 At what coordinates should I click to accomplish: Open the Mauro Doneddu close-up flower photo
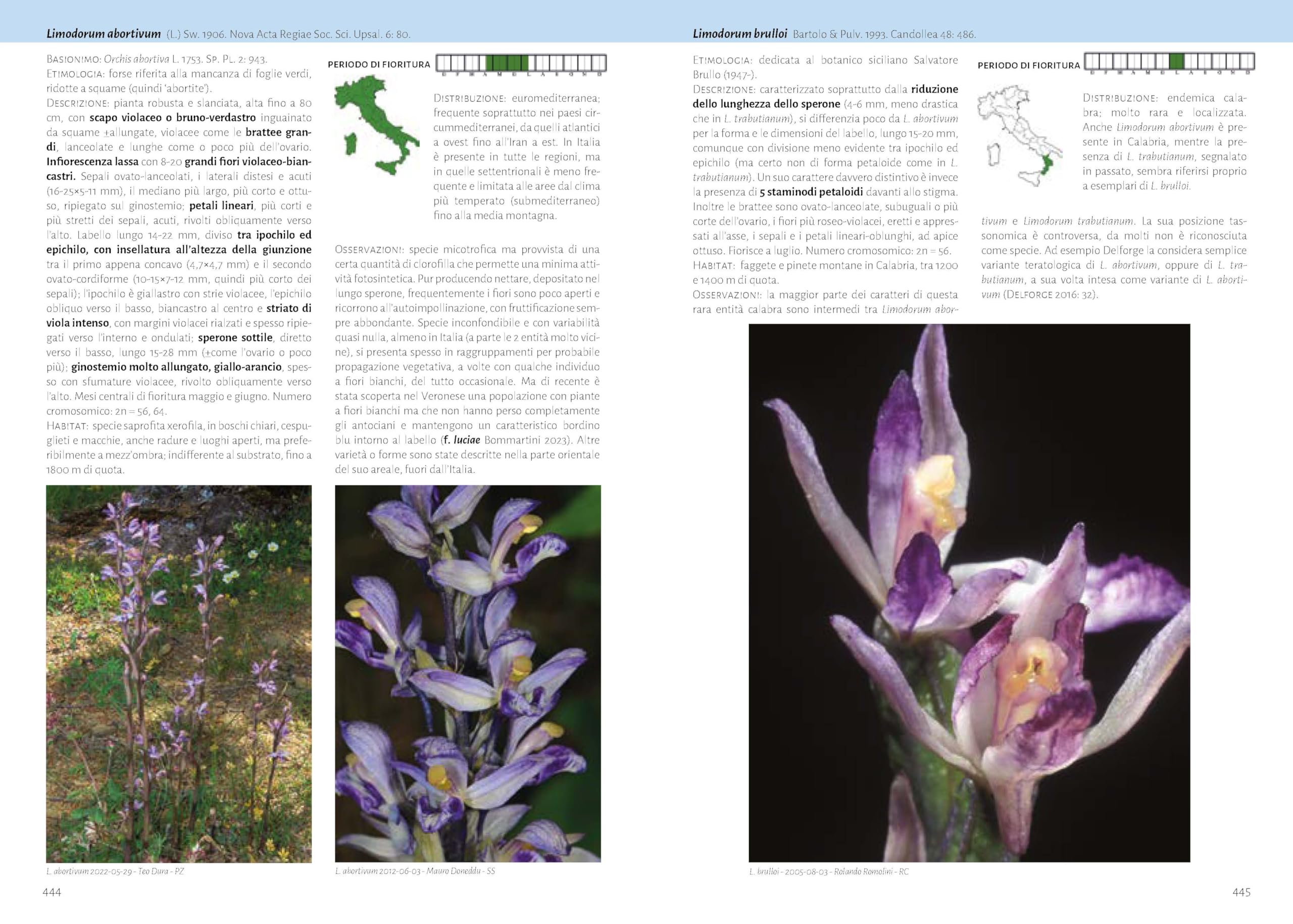(x=468, y=673)
